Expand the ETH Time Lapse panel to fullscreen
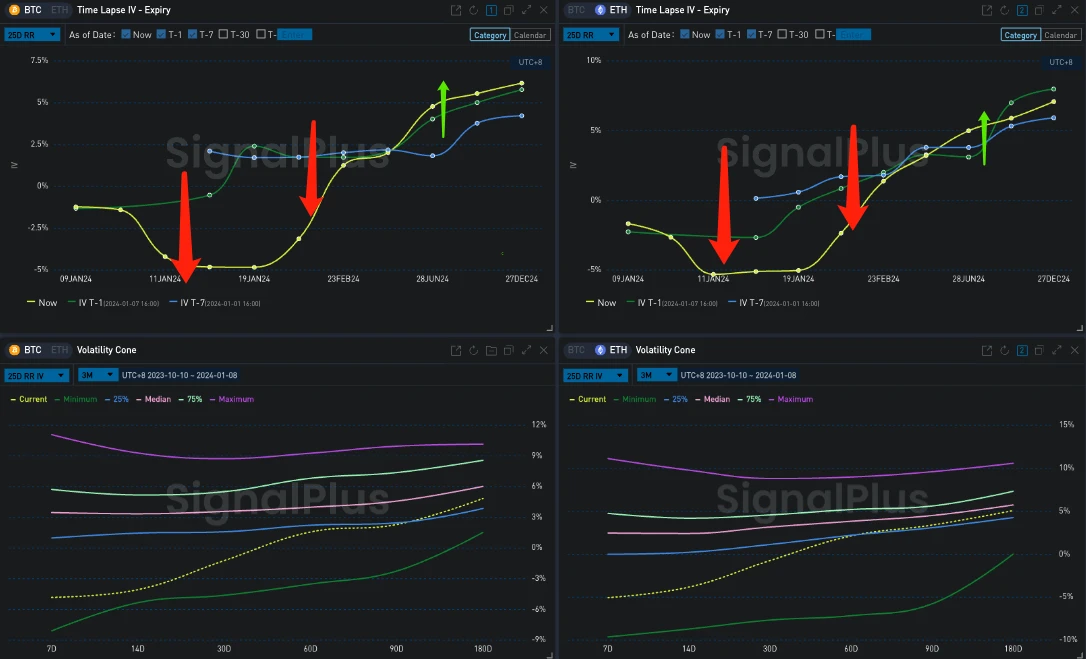The height and width of the screenshot is (659, 1086). [1056, 10]
